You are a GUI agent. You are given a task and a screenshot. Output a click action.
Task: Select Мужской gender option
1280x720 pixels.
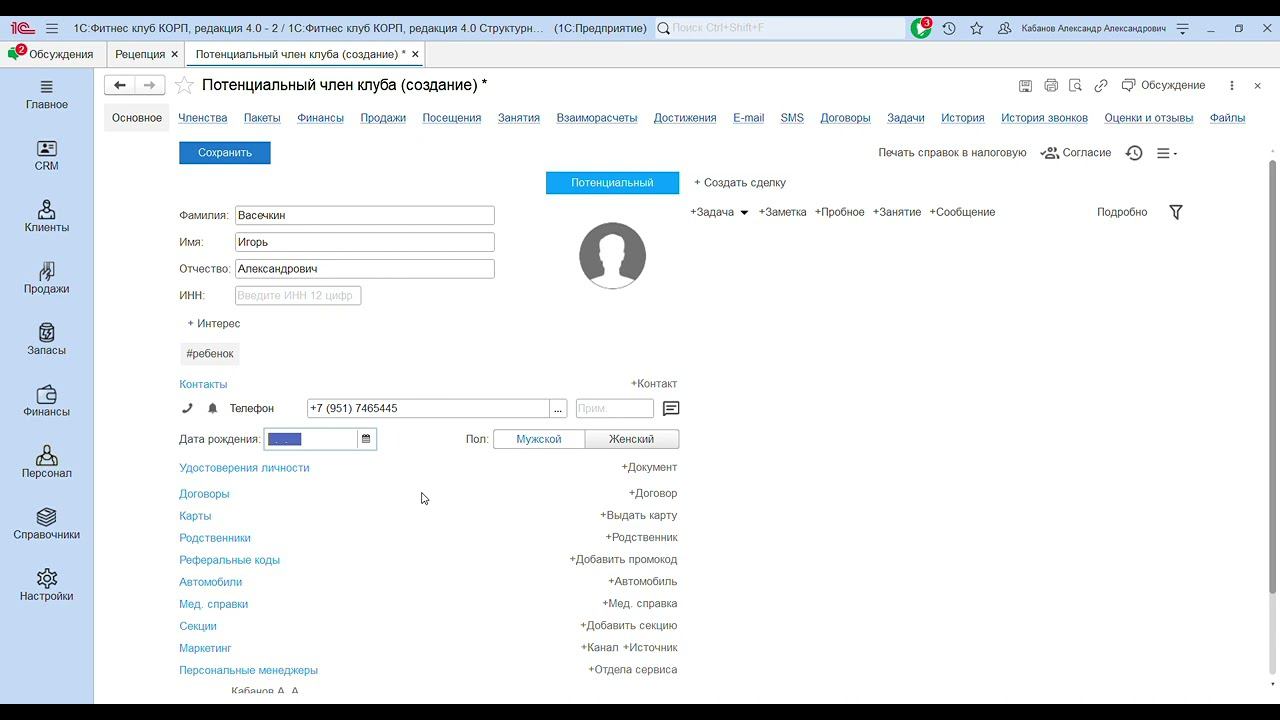[539, 439]
